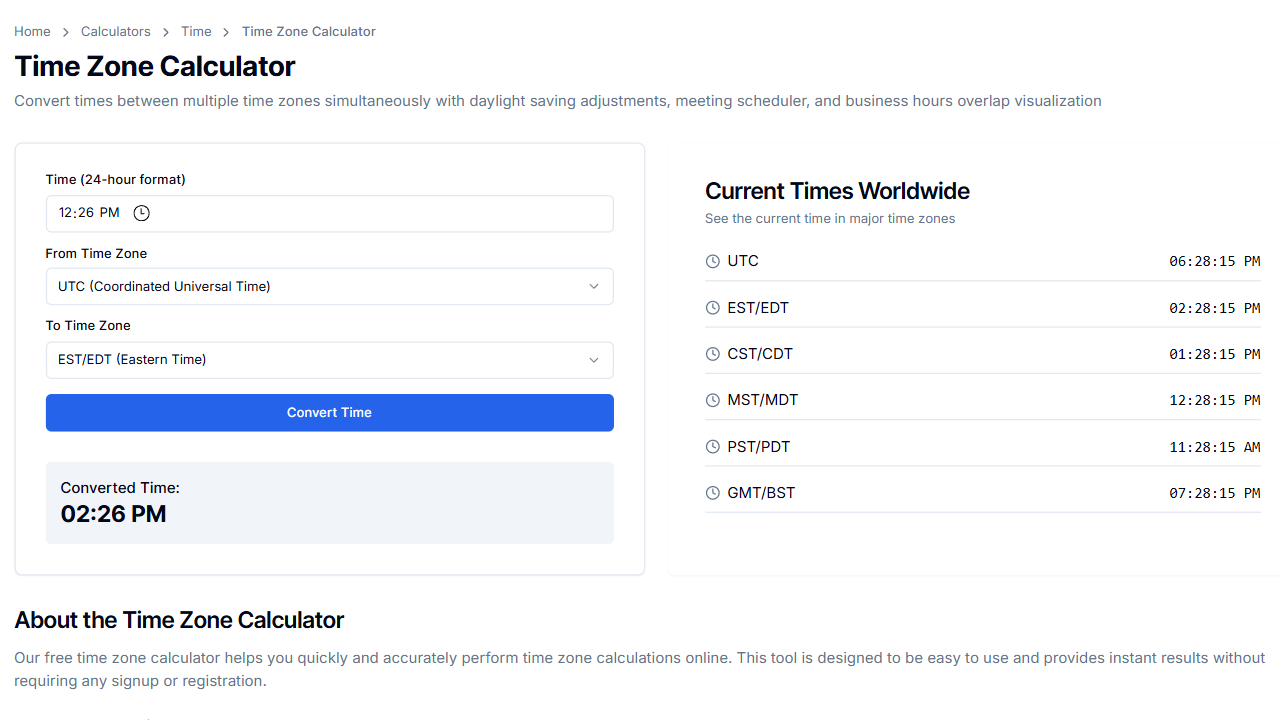The height and width of the screenshot is (720, 1280).
Task: Click the clock icon beside GMT/BST
Action: [712, 493]
